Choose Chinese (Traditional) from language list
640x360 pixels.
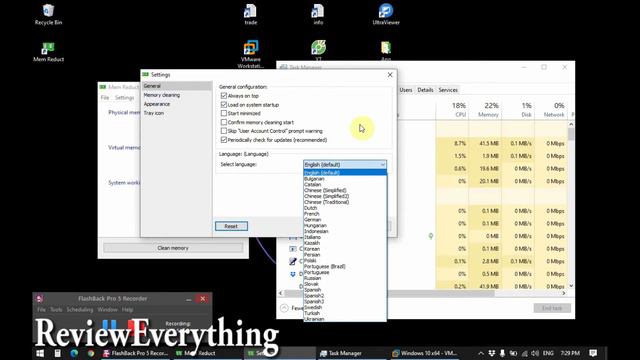(x=345, y=202)
